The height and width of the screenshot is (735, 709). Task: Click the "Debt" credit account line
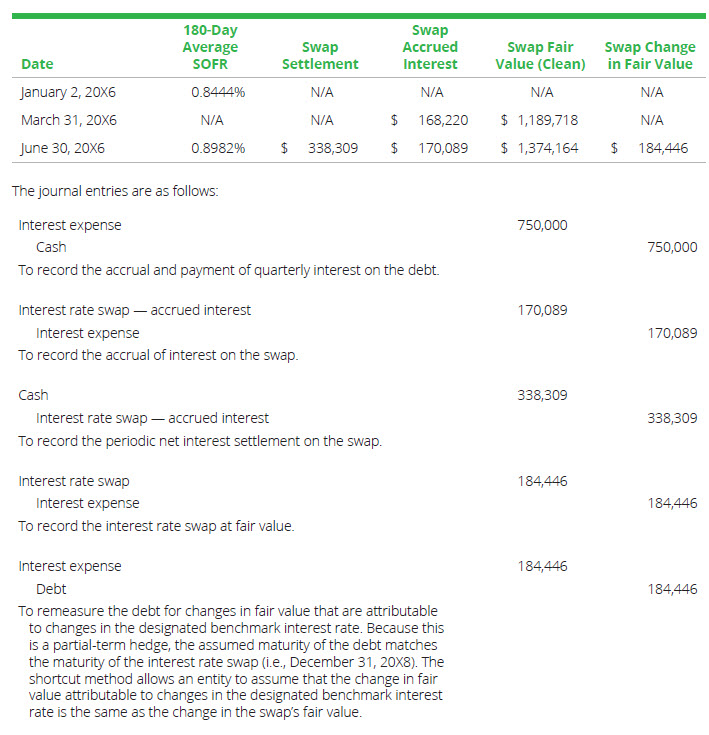[x=51, y=589]
